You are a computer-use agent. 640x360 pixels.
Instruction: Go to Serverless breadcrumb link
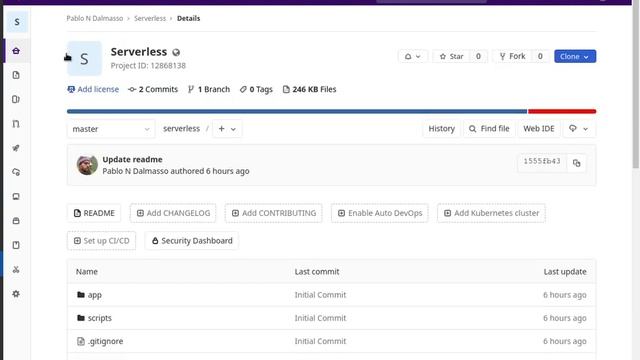point(150,18)
